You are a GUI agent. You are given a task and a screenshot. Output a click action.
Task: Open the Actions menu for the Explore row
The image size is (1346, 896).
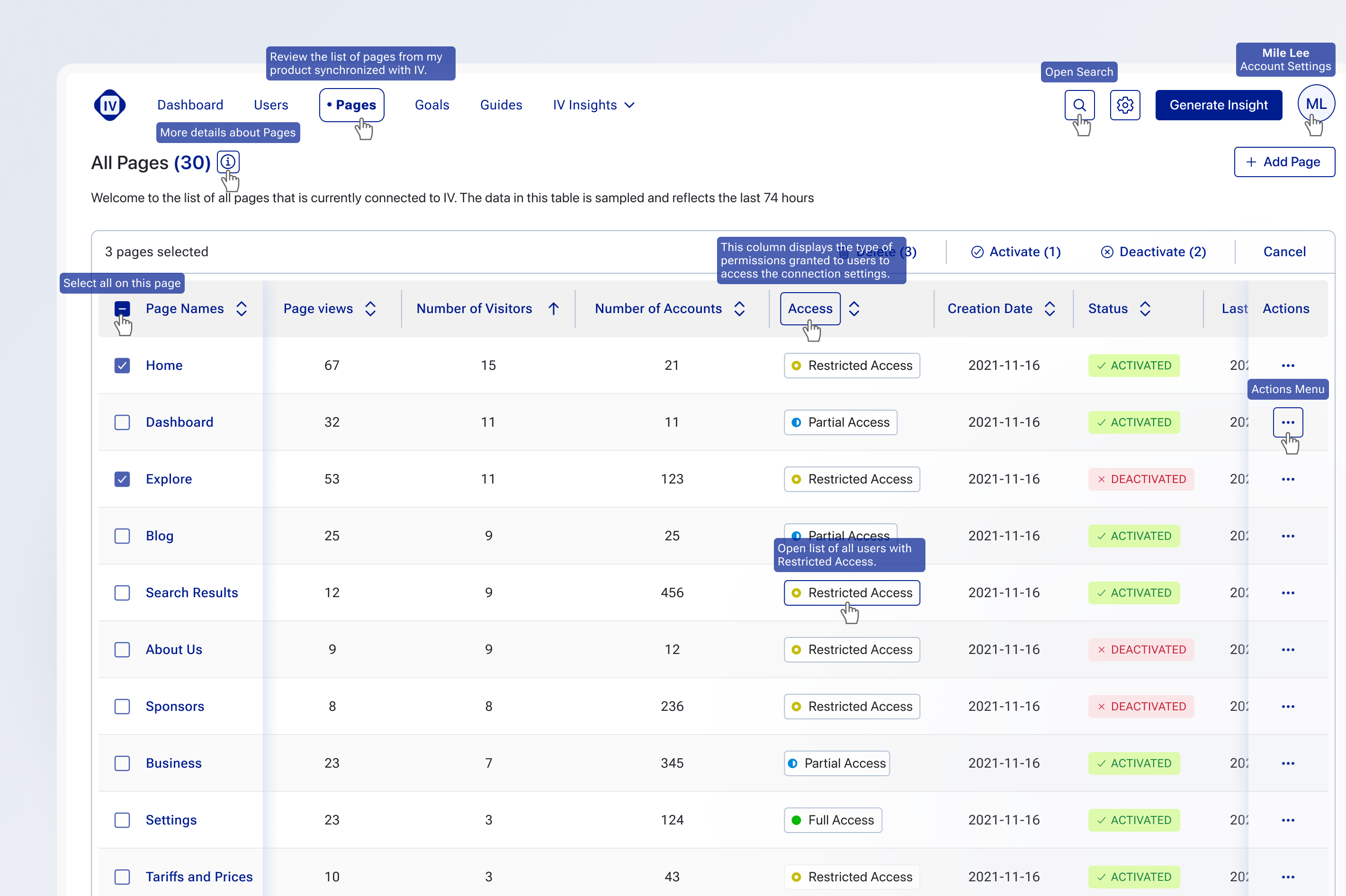tap(1288, 479)
